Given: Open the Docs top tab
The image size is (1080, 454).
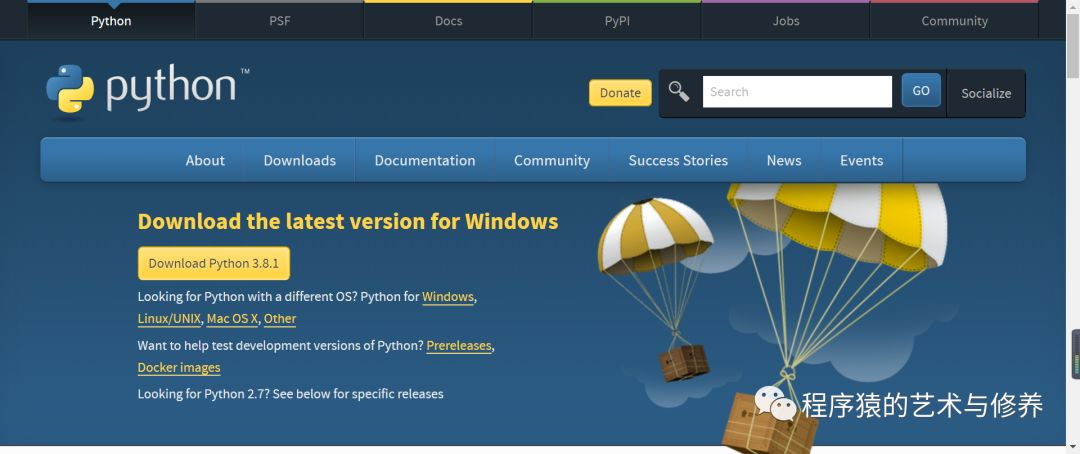Looking at the screenshot, I should coord(448,21).
